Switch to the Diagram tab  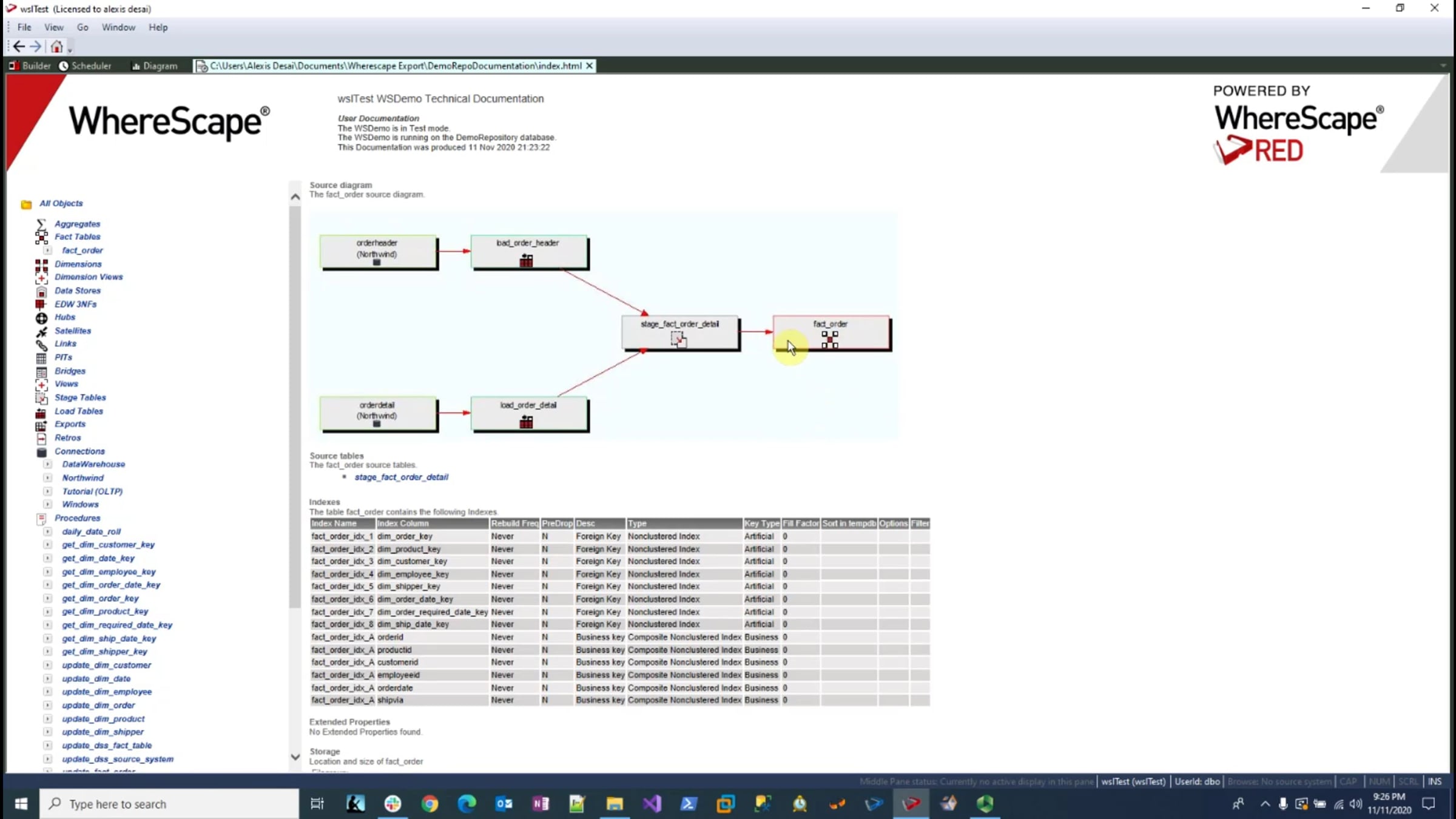click(x=155, y=66)
